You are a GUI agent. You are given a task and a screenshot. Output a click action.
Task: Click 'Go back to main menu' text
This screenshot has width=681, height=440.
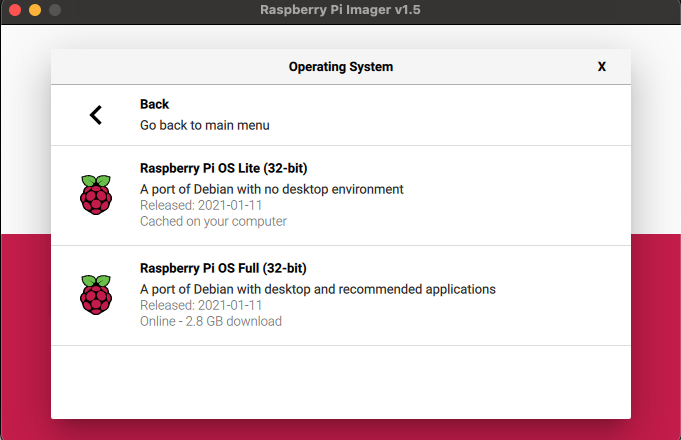pos(205,125)
